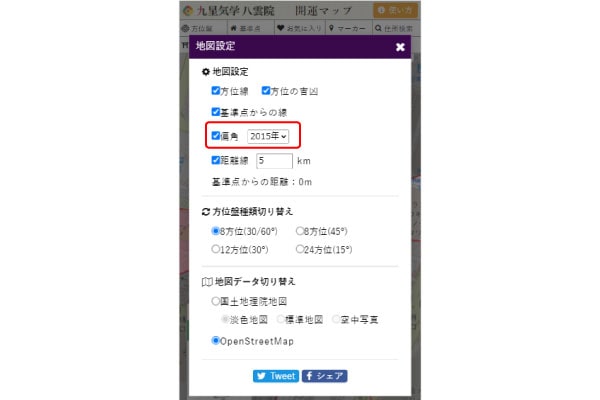Uncheck the 方位線 checkbox
600x400 pixels.
click(215, 91)
